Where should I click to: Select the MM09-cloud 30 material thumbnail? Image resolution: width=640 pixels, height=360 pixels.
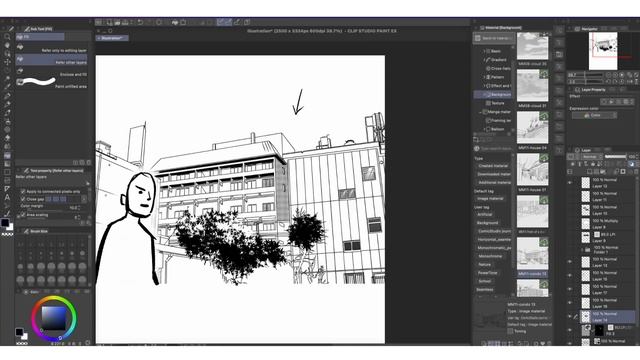532,46
